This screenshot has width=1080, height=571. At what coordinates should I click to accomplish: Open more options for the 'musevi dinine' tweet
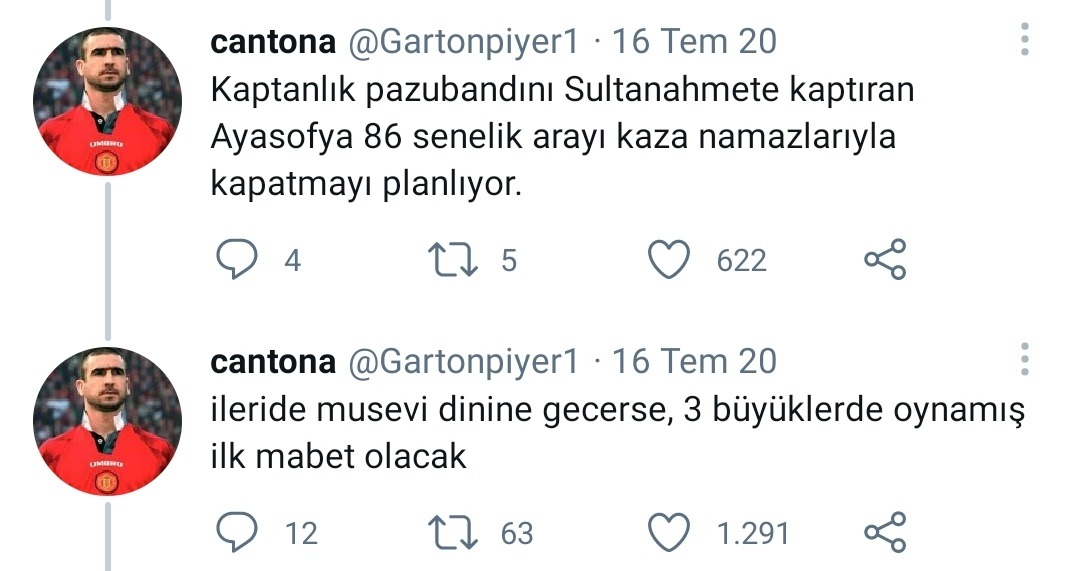(1024, 360)
